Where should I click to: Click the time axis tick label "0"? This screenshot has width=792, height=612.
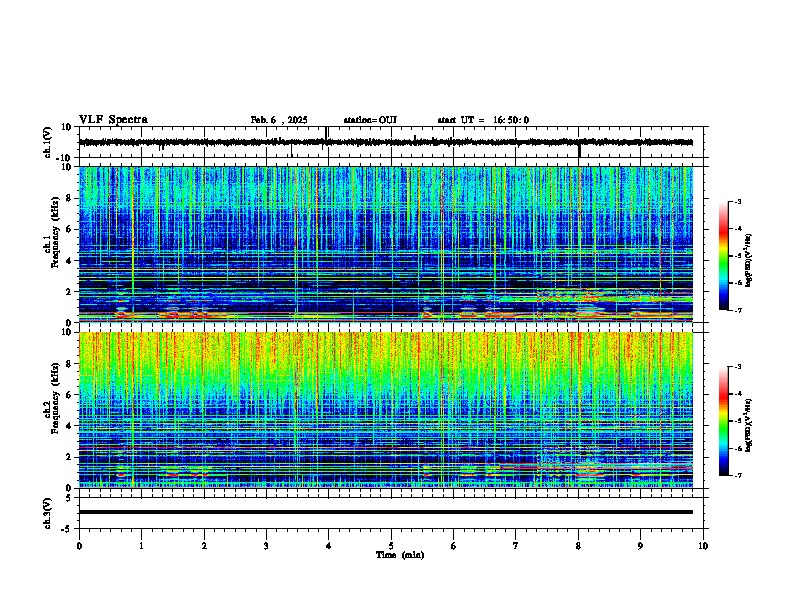[79, 546]
